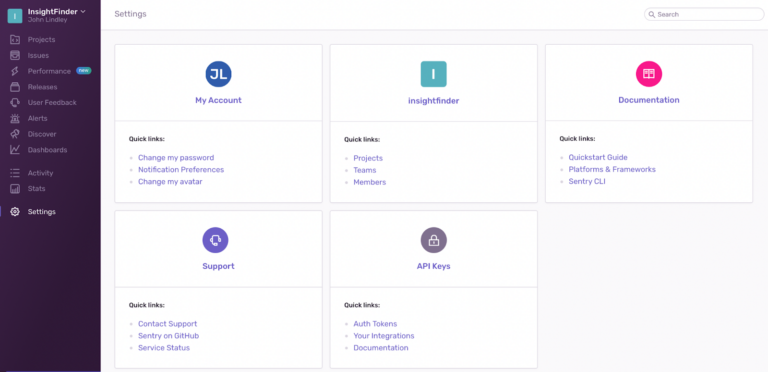Screen dimensions: 768x372
Task: Click the Support heading link
Action: pos(218,266)
